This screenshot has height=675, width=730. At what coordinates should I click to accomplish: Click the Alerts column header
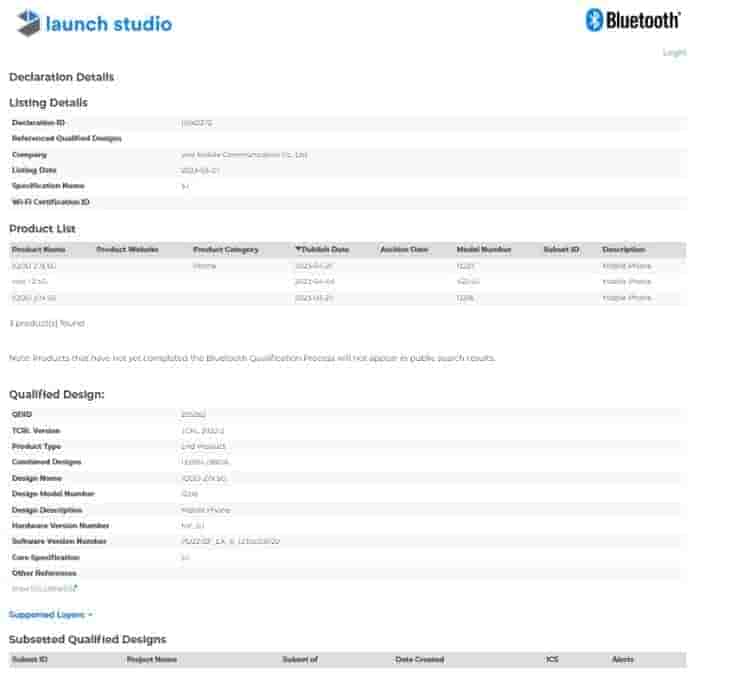pyautogui.click(x=622, y=660)
